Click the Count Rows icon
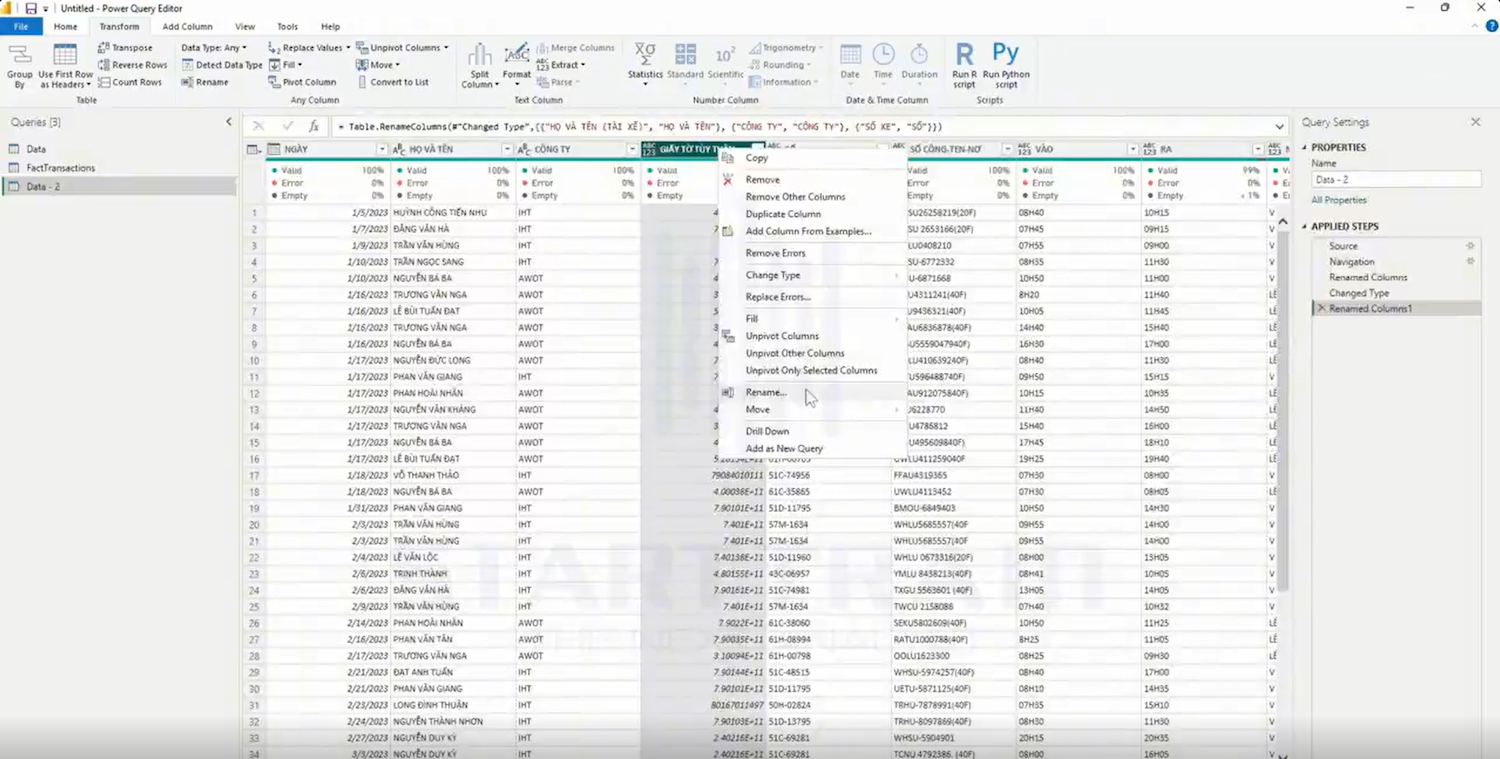The height and width of the screenshot is (759, 1500). (x=104, y=82)
